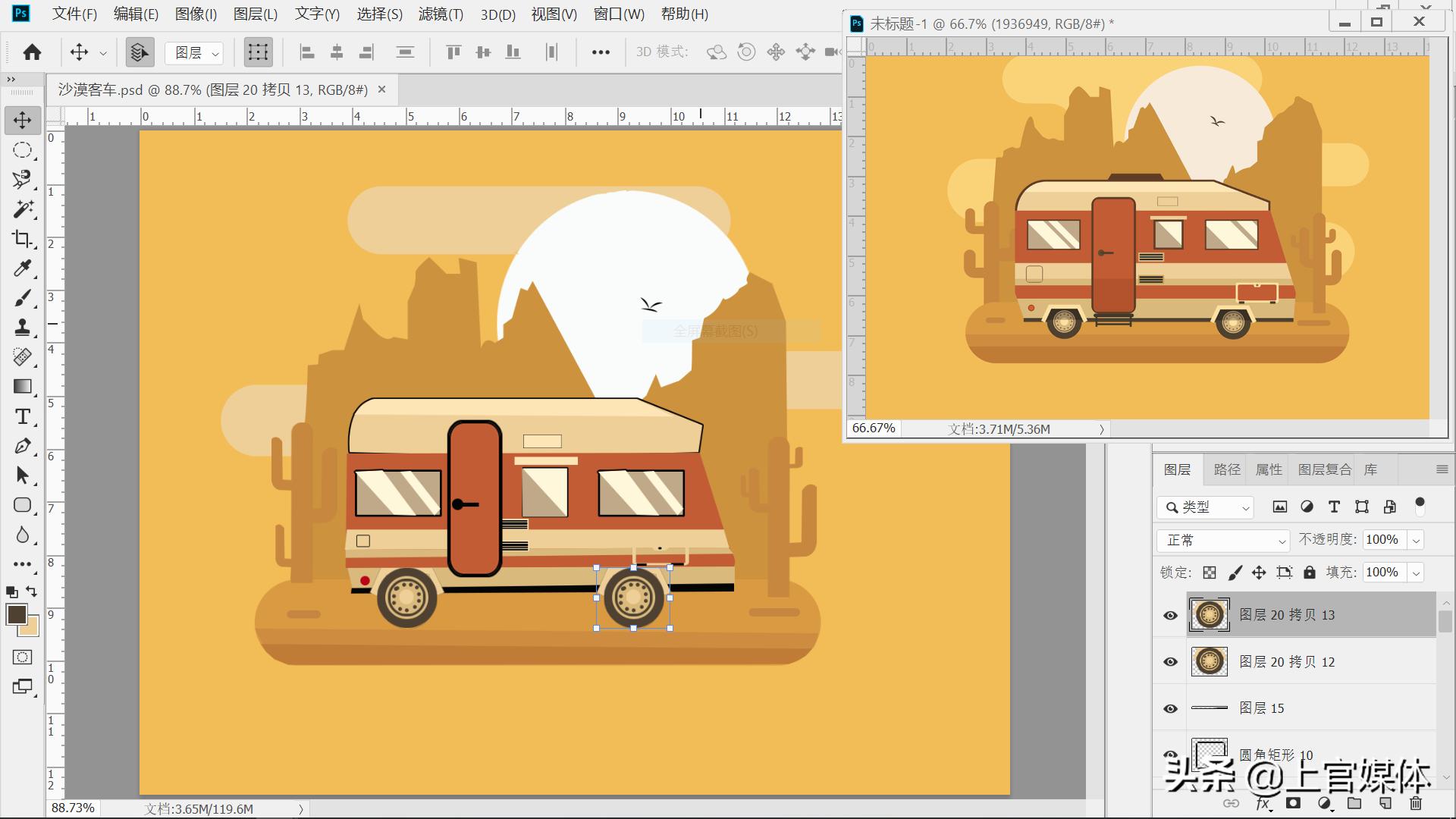Delete layer with trash icon
The height and width of the screenshot is (819, 1456).
[1416, 803]
